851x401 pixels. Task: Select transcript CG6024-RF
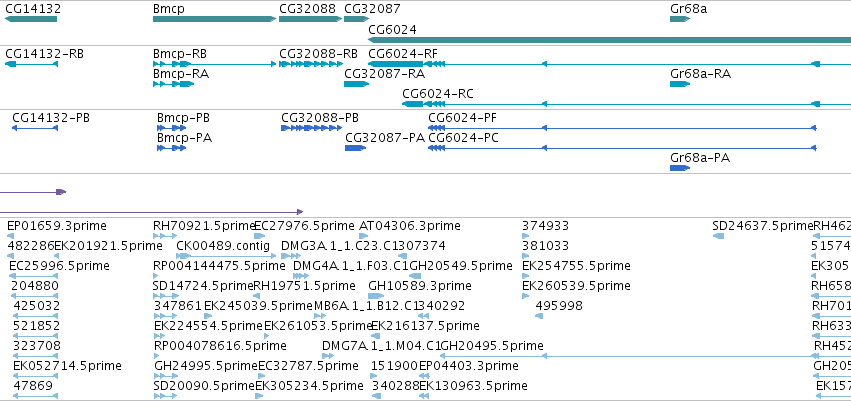coord(609,64)
